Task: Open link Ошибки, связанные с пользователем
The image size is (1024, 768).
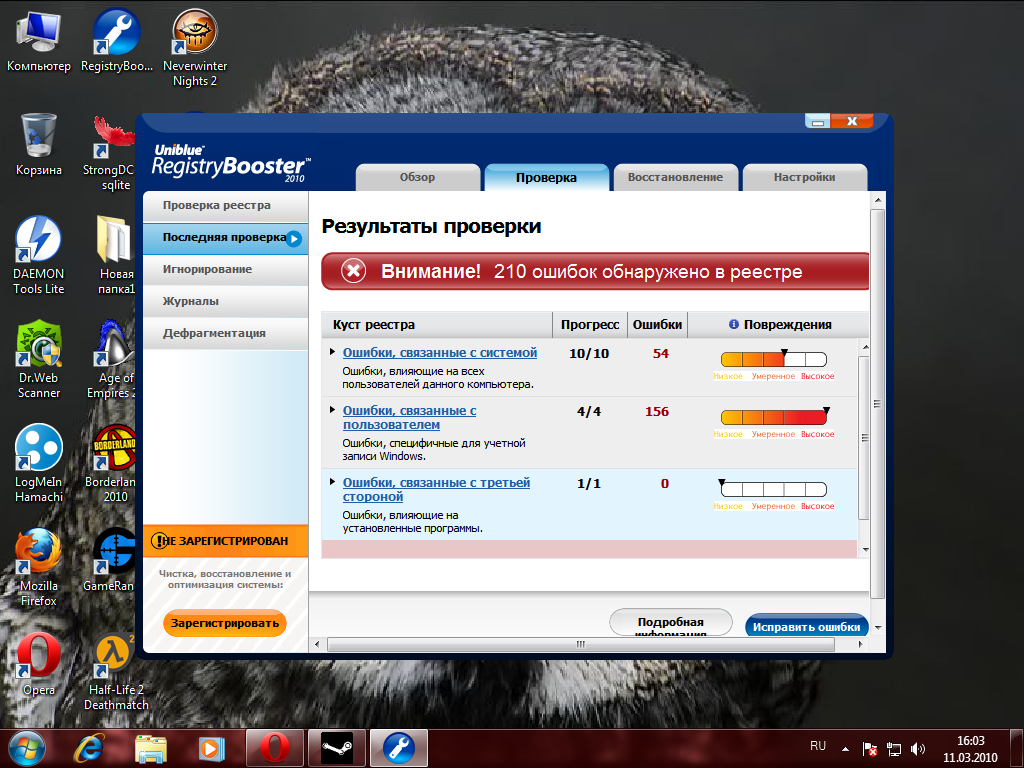Action: click(409, 418)
